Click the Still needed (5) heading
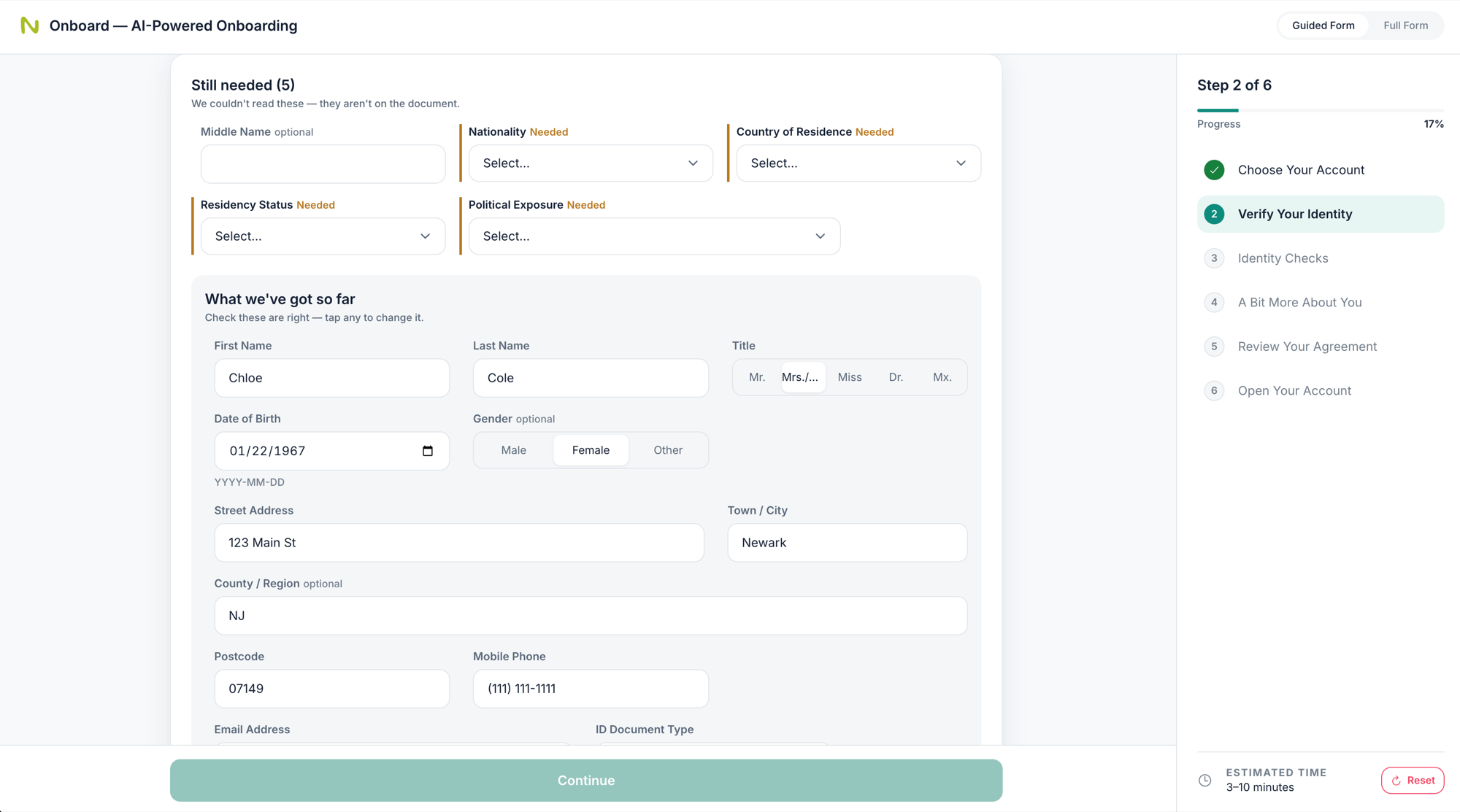Image resolution: width=1460 pixels, height=812 pixels. click(x=243, y=85)
